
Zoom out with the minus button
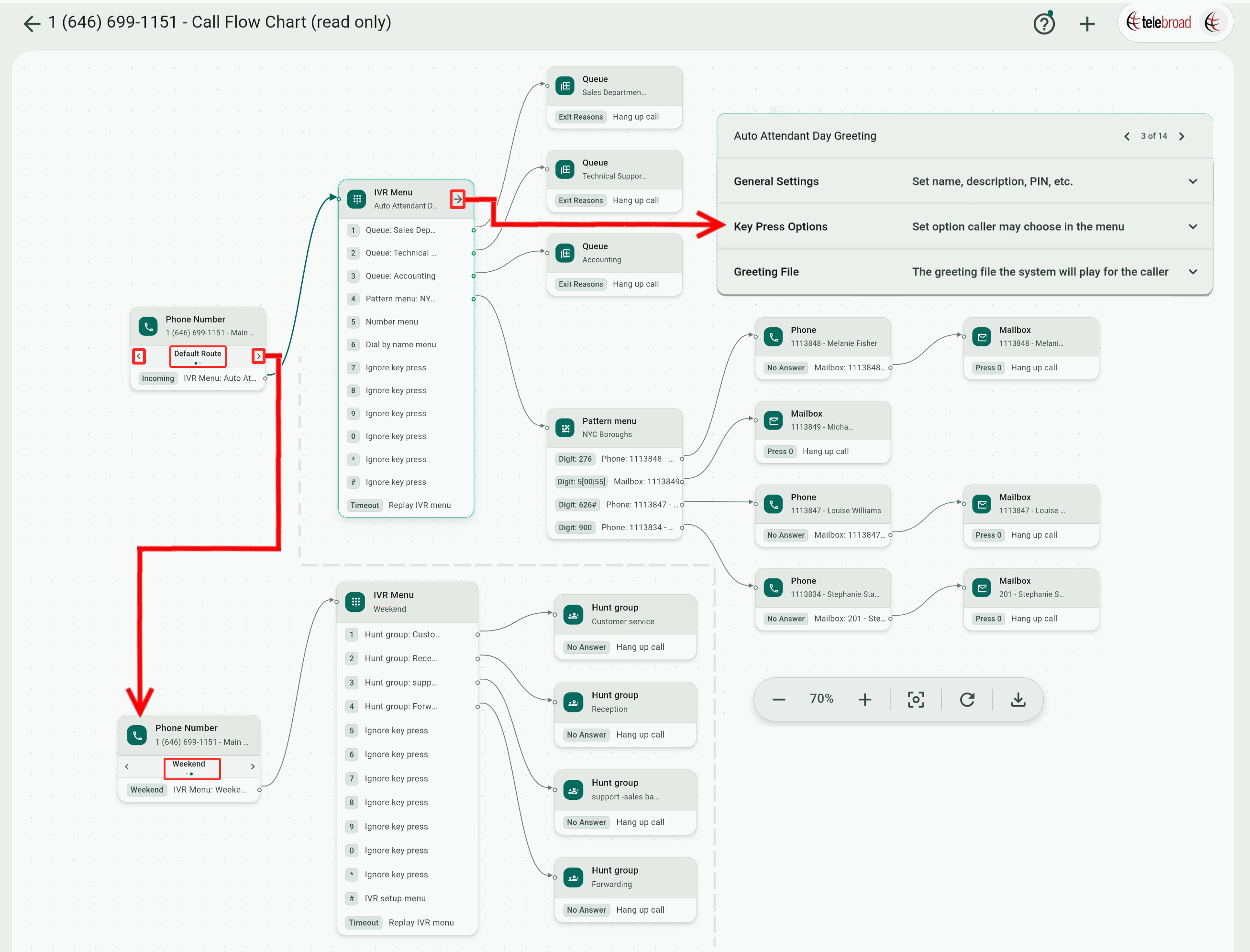[x=778, y=699]
